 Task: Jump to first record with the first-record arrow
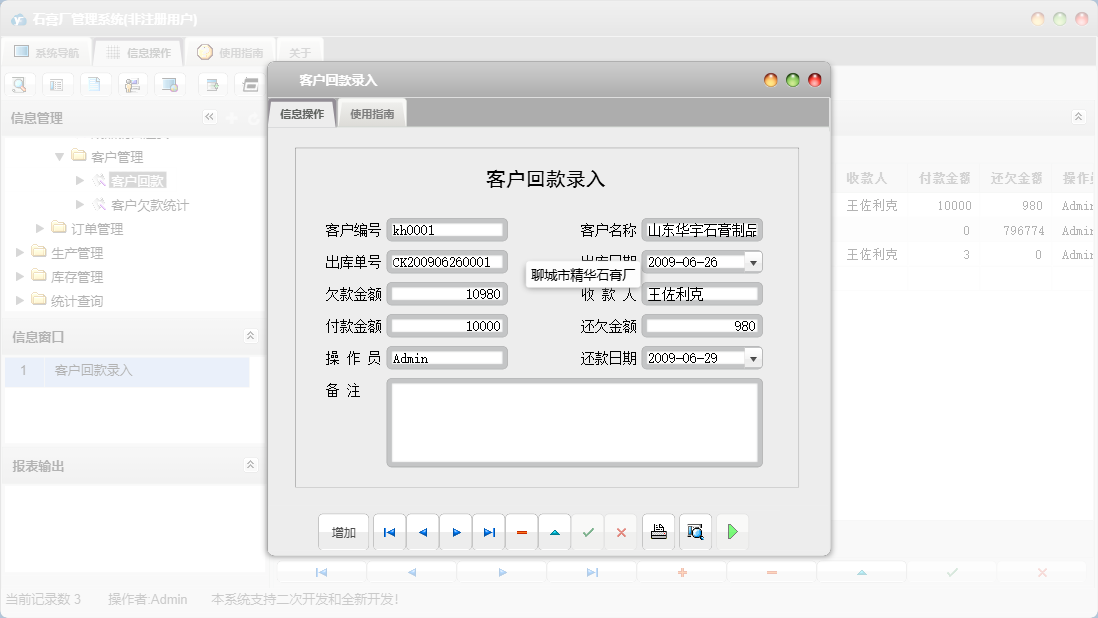coord(389,532)
